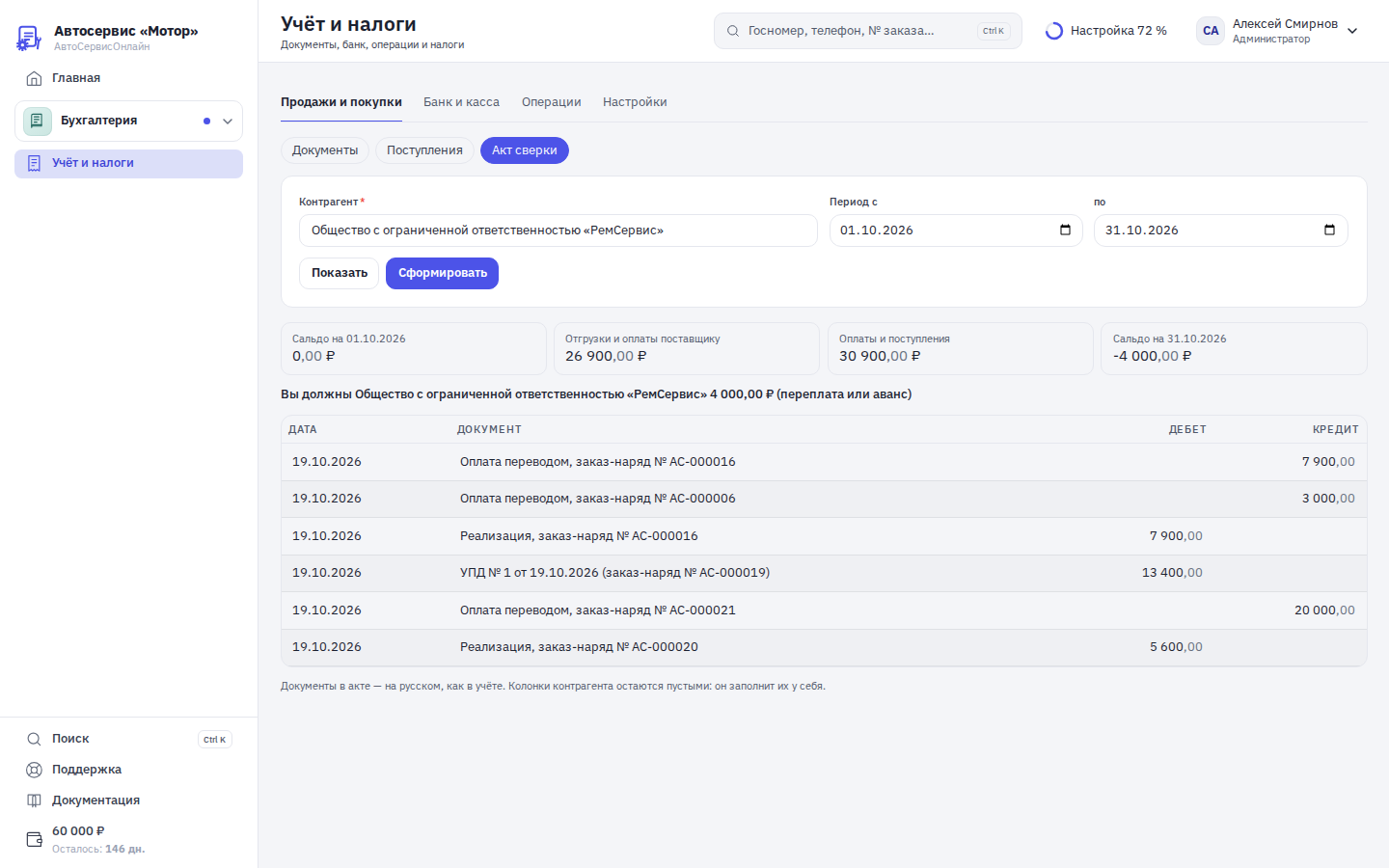Click the CA user avatar
1389x868 pixels.
point(1211,31)
